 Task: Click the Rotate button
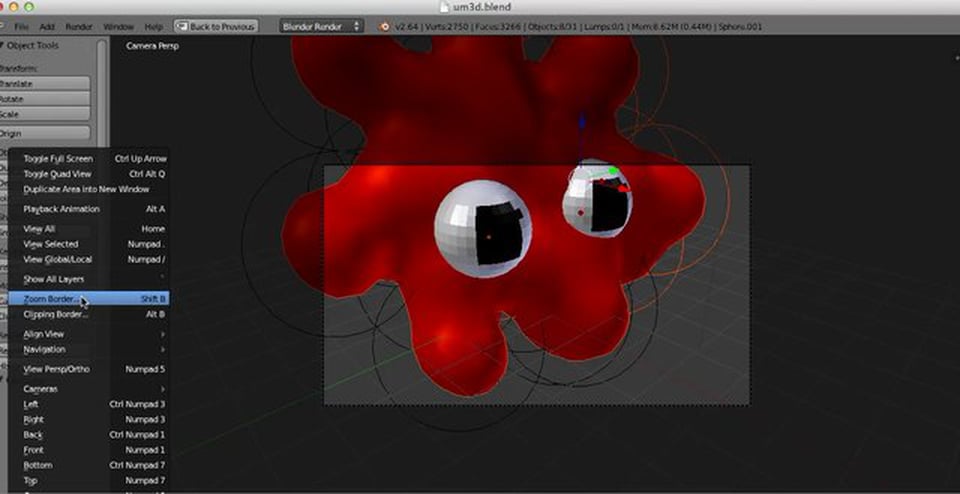pyautogui.click(x=44, y=99)
